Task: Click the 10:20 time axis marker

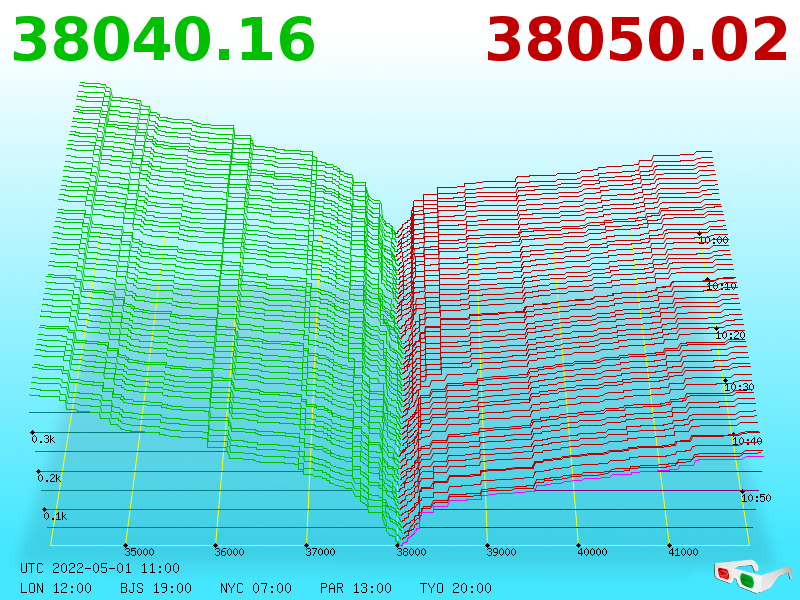Action: click(731, 335)
